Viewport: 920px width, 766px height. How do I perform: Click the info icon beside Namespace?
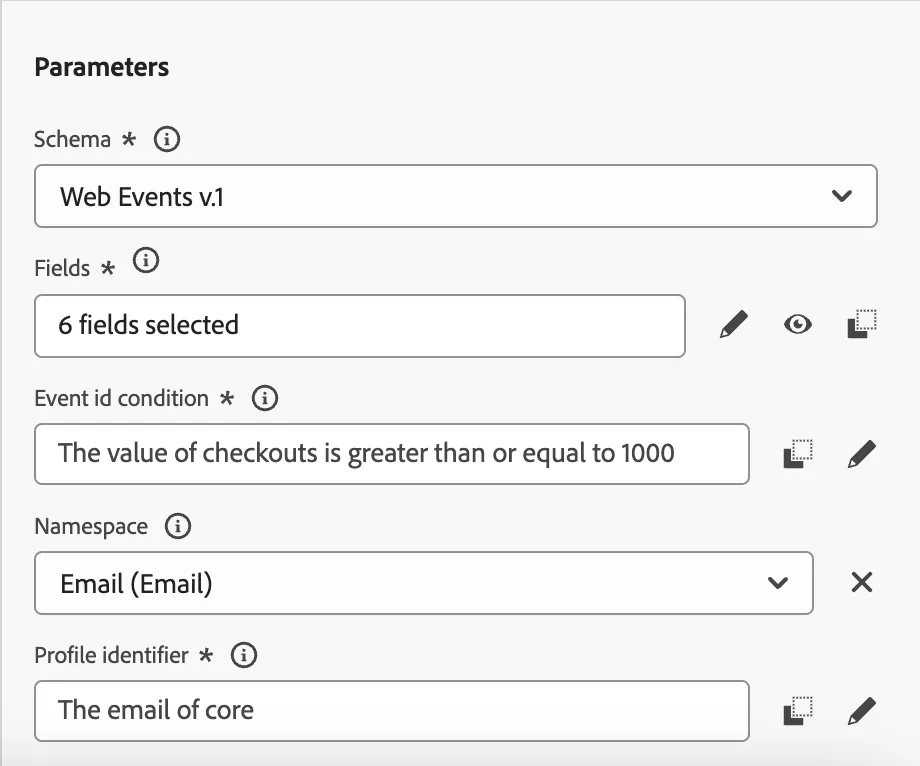tap(178, 526)
